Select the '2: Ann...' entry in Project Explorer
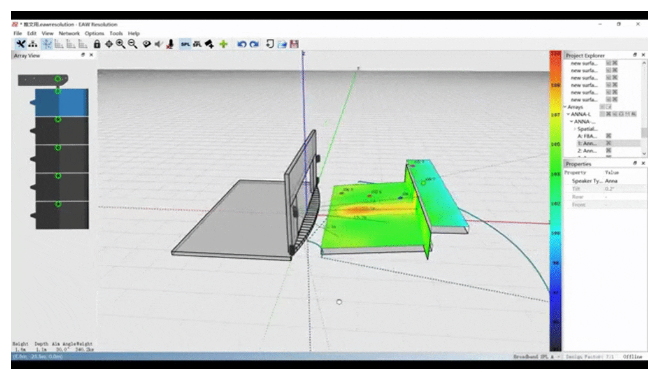The height and width of the screenshot is (372, 652). point(587,150)
